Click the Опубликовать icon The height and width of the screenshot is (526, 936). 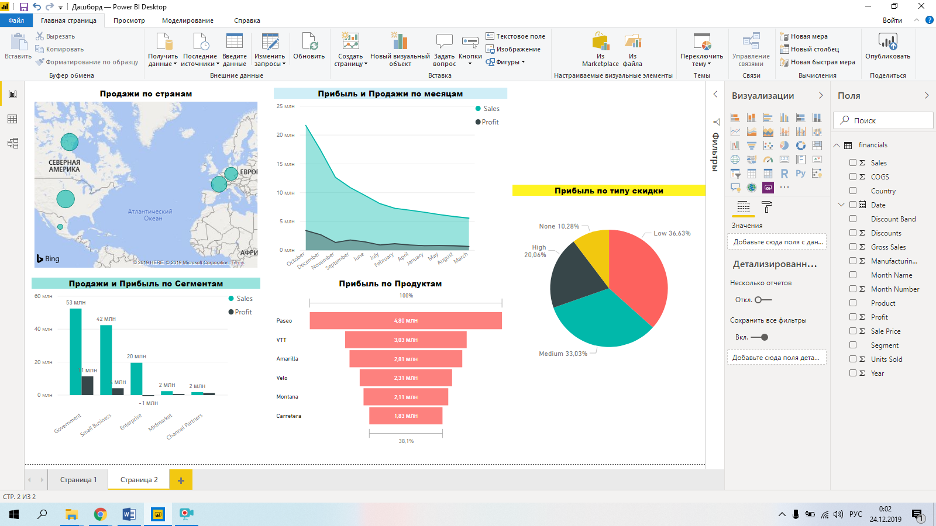click(x=888, y=41)
